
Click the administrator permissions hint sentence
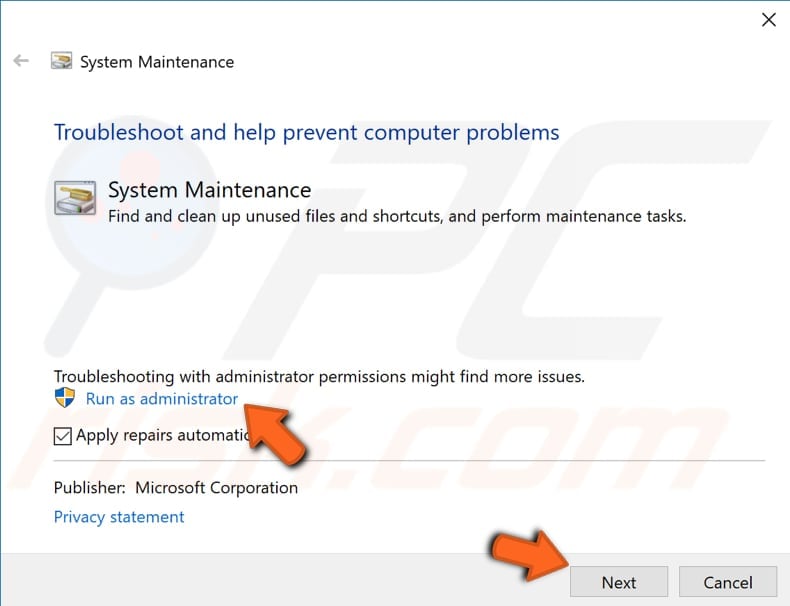319,376
